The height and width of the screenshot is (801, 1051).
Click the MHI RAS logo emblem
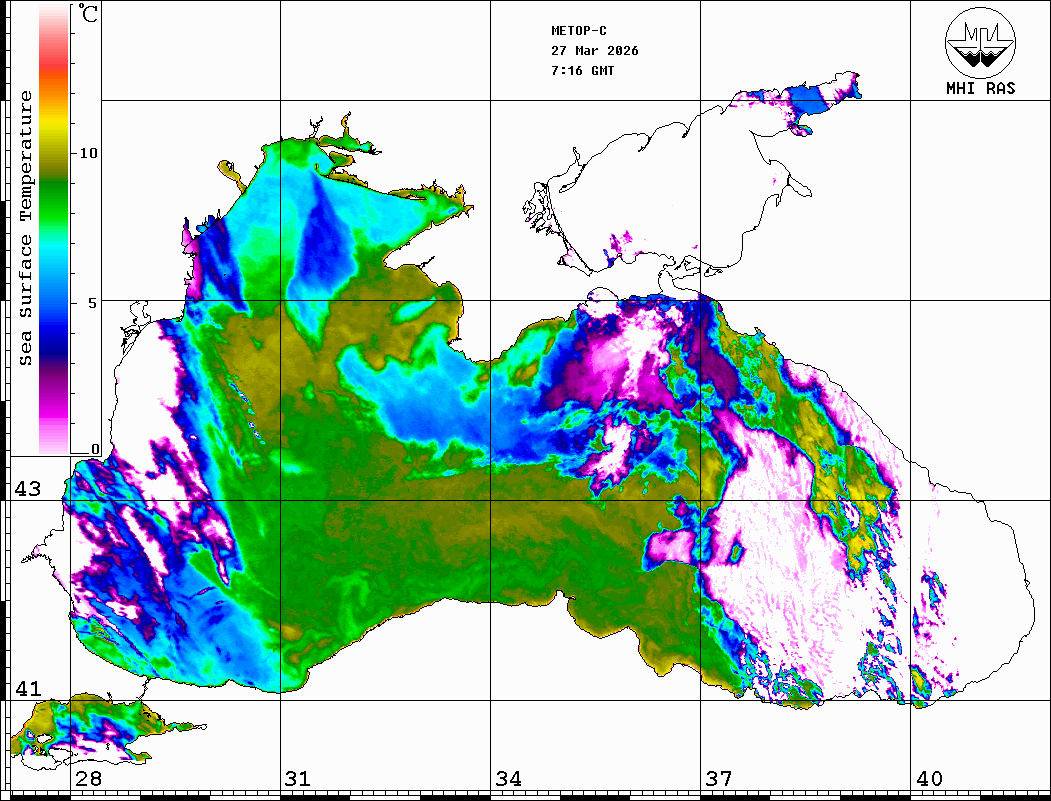[980, 42]
